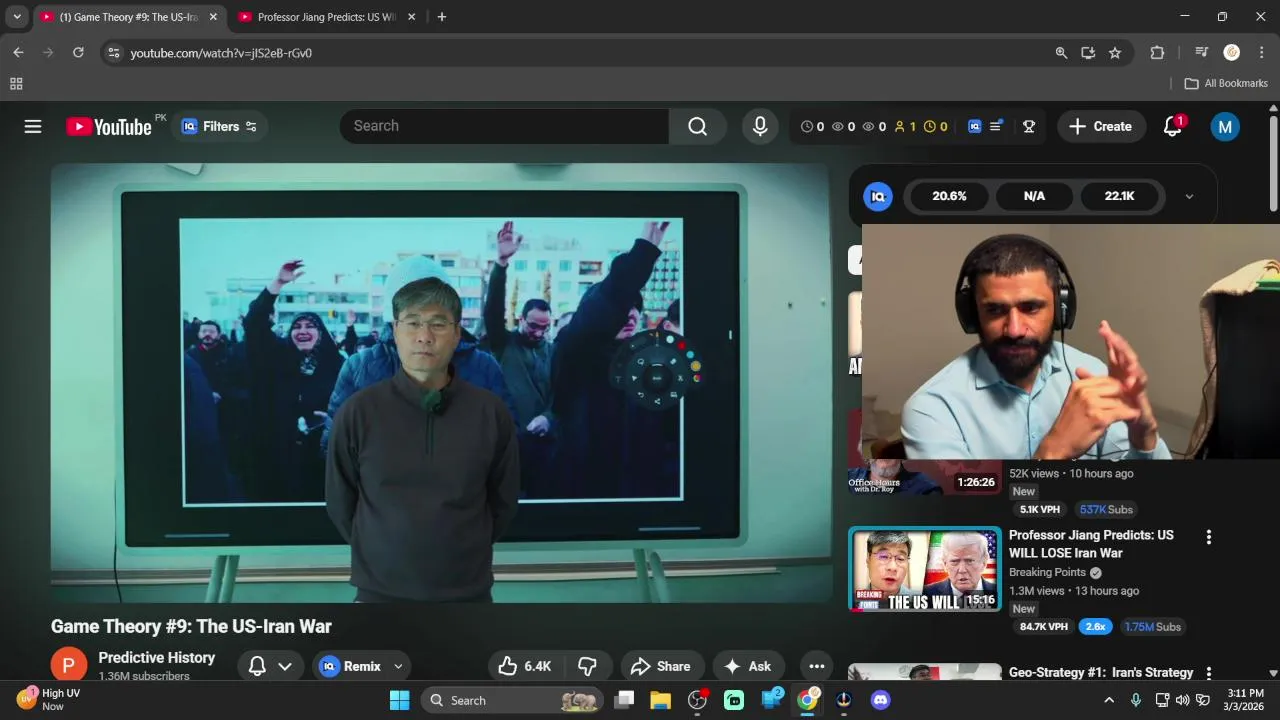Bookmark this page with star icon

click(1115, 53)
